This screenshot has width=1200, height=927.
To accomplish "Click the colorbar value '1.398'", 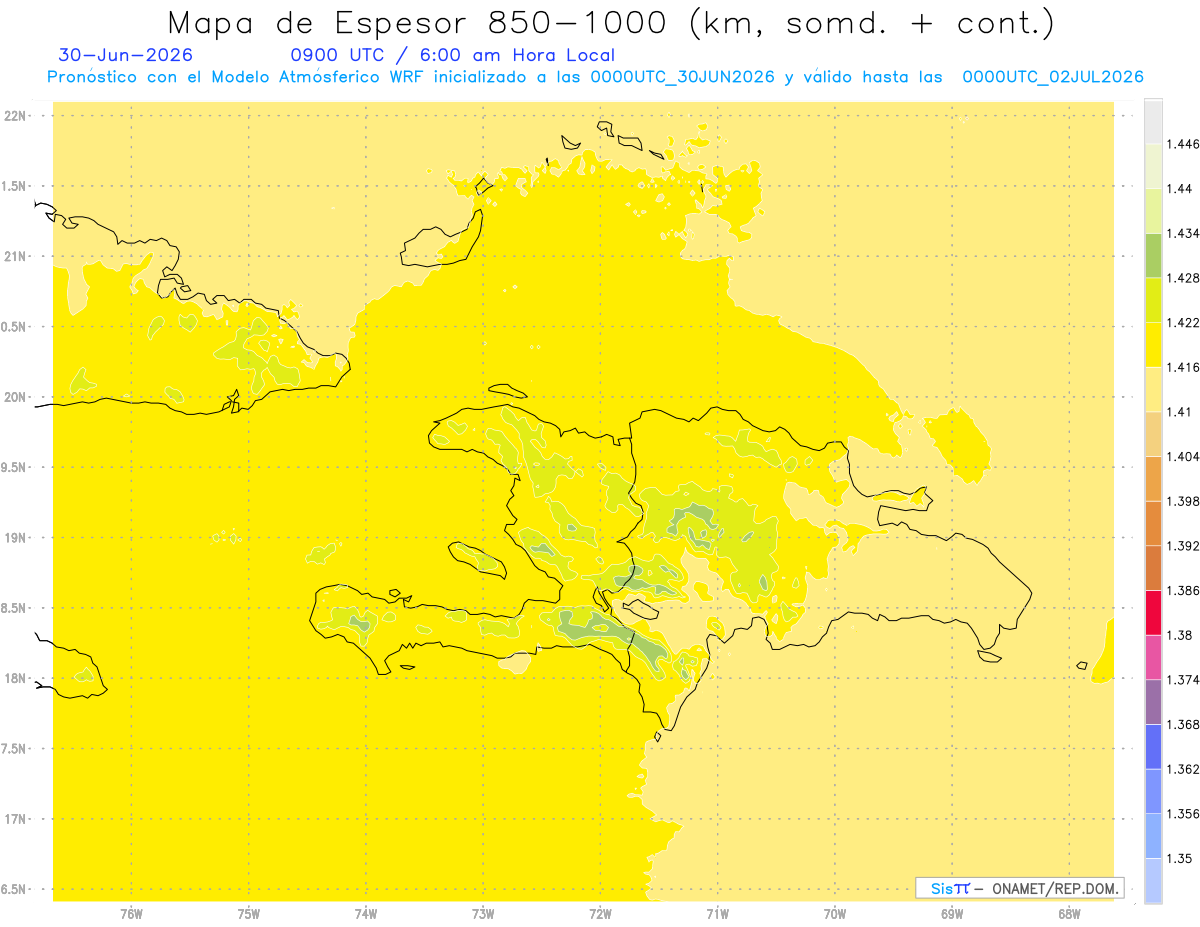I will coord(1183,501).
